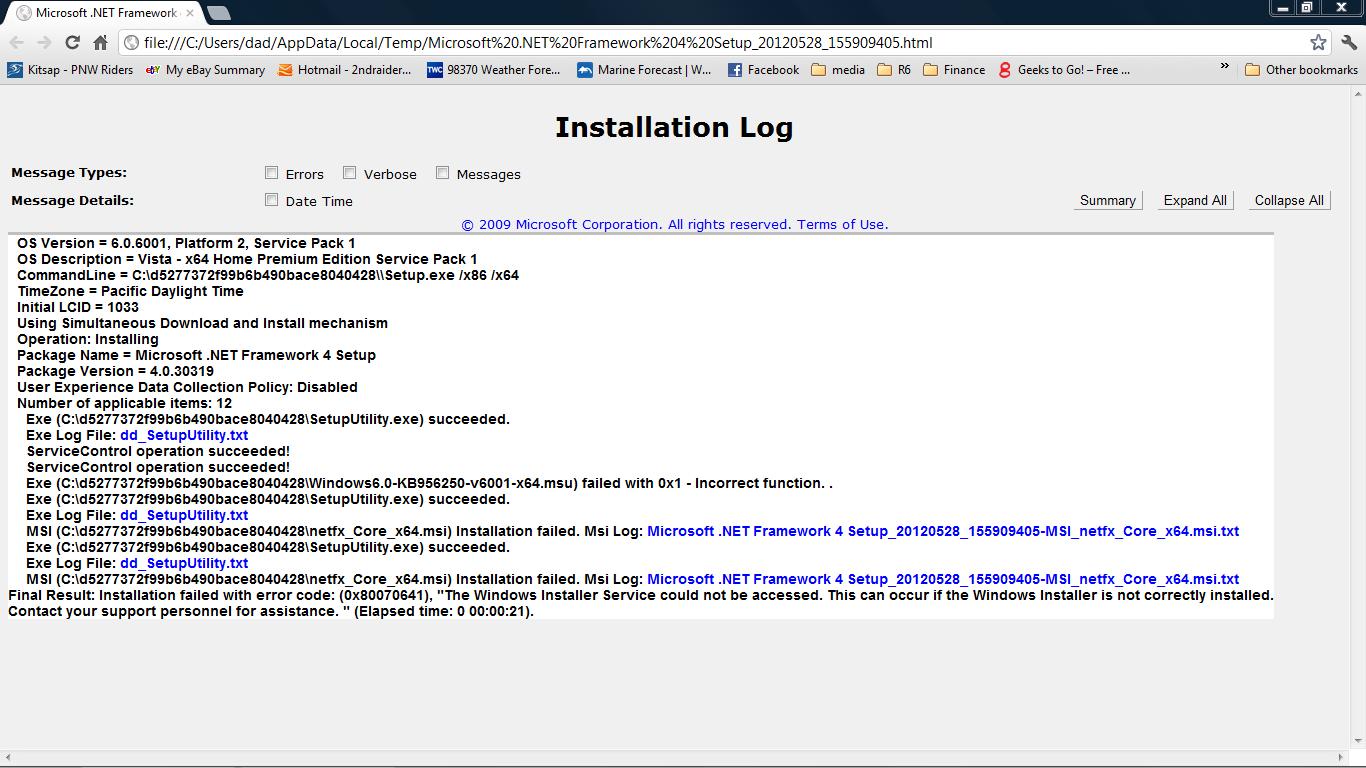This screenshot has width=1366, height=768.
Task: Click the browser forward arrow
Action: pyautogui.click(x=44, y=42)
